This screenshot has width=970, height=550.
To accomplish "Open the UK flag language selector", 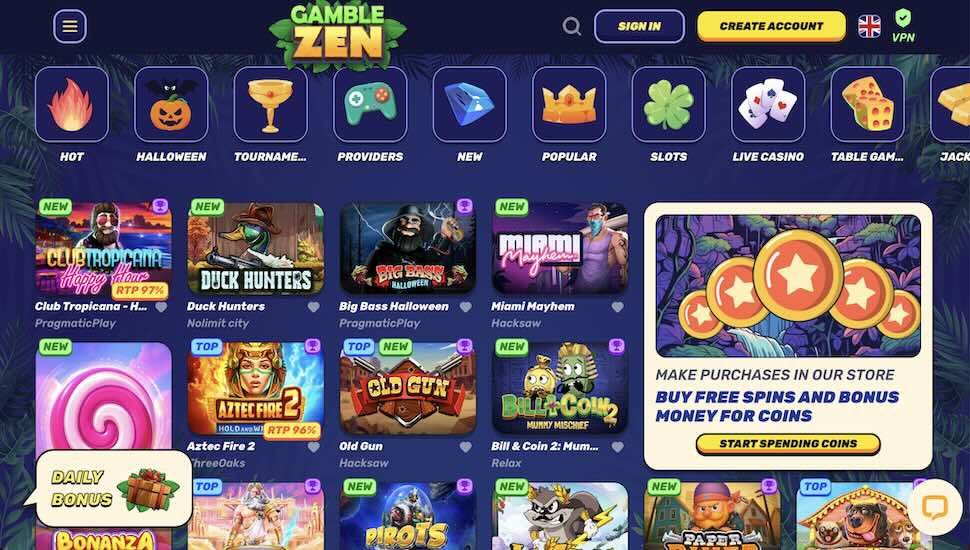I will (869, 27).
